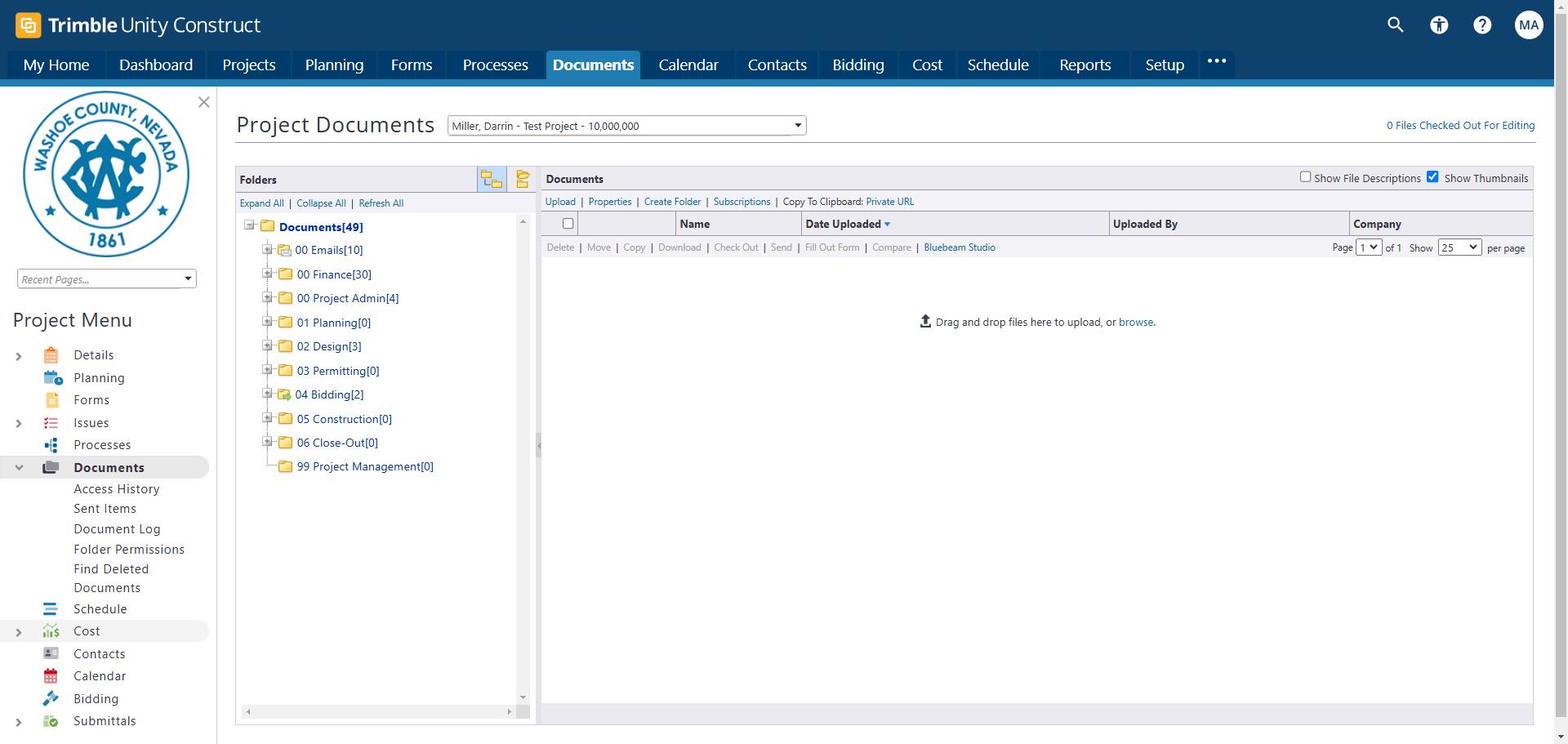This screenshot has width=1568, height=744.
Task: Click Expand All folders link
Action: (262, 203)
